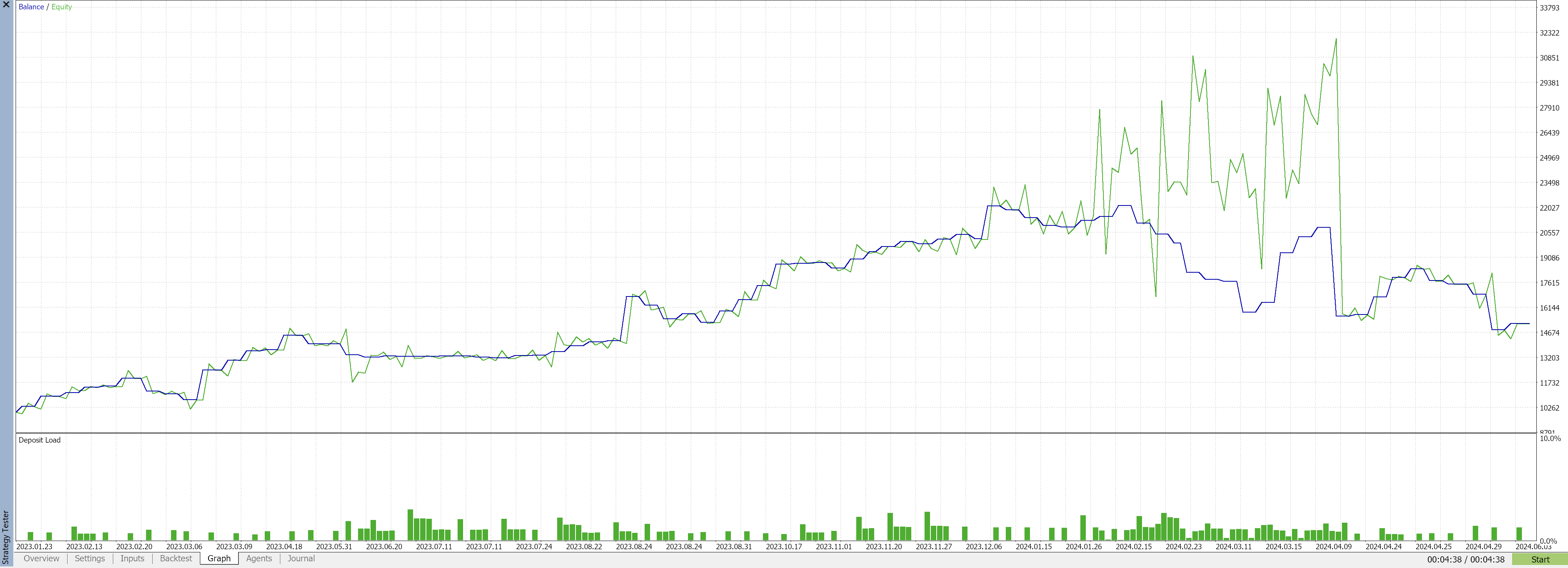Click the 10262 axis value
Screen dimensions: 1568x568
pos(1549,408)
